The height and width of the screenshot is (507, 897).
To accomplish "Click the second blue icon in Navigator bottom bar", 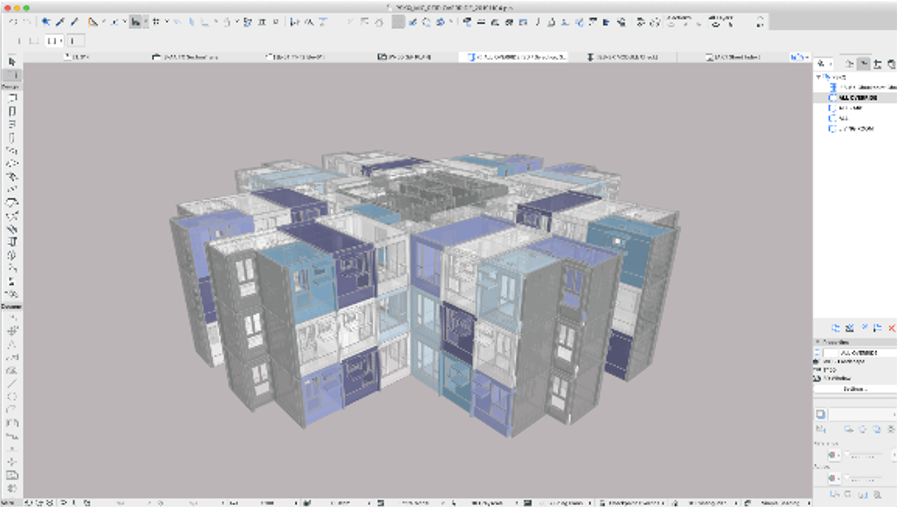I will [x=850, y=328].
